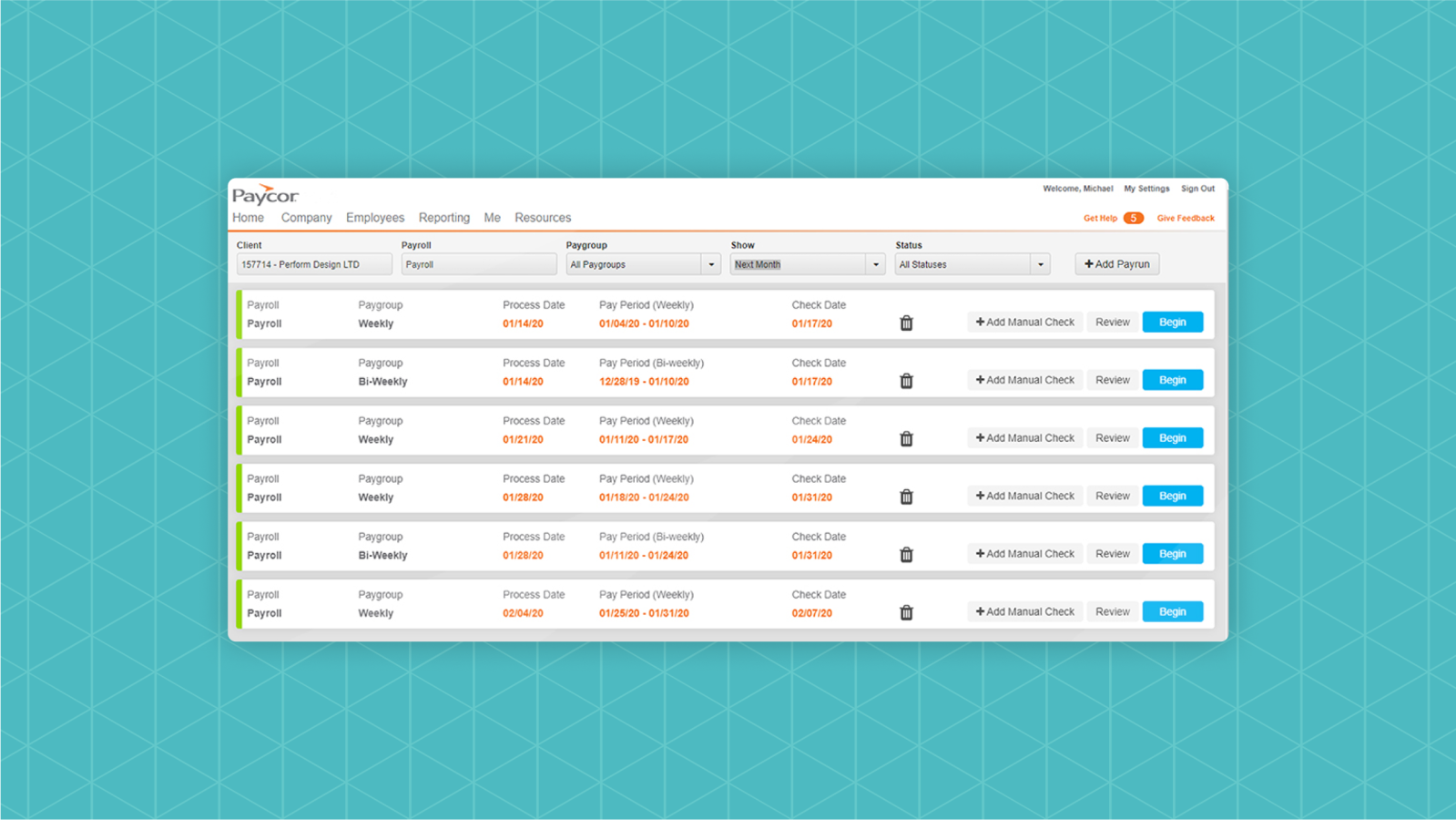This screenshot has height=820, width=1456.
Task: Click the Client field 157714 - Perform Design LTD
Action: 314,264
